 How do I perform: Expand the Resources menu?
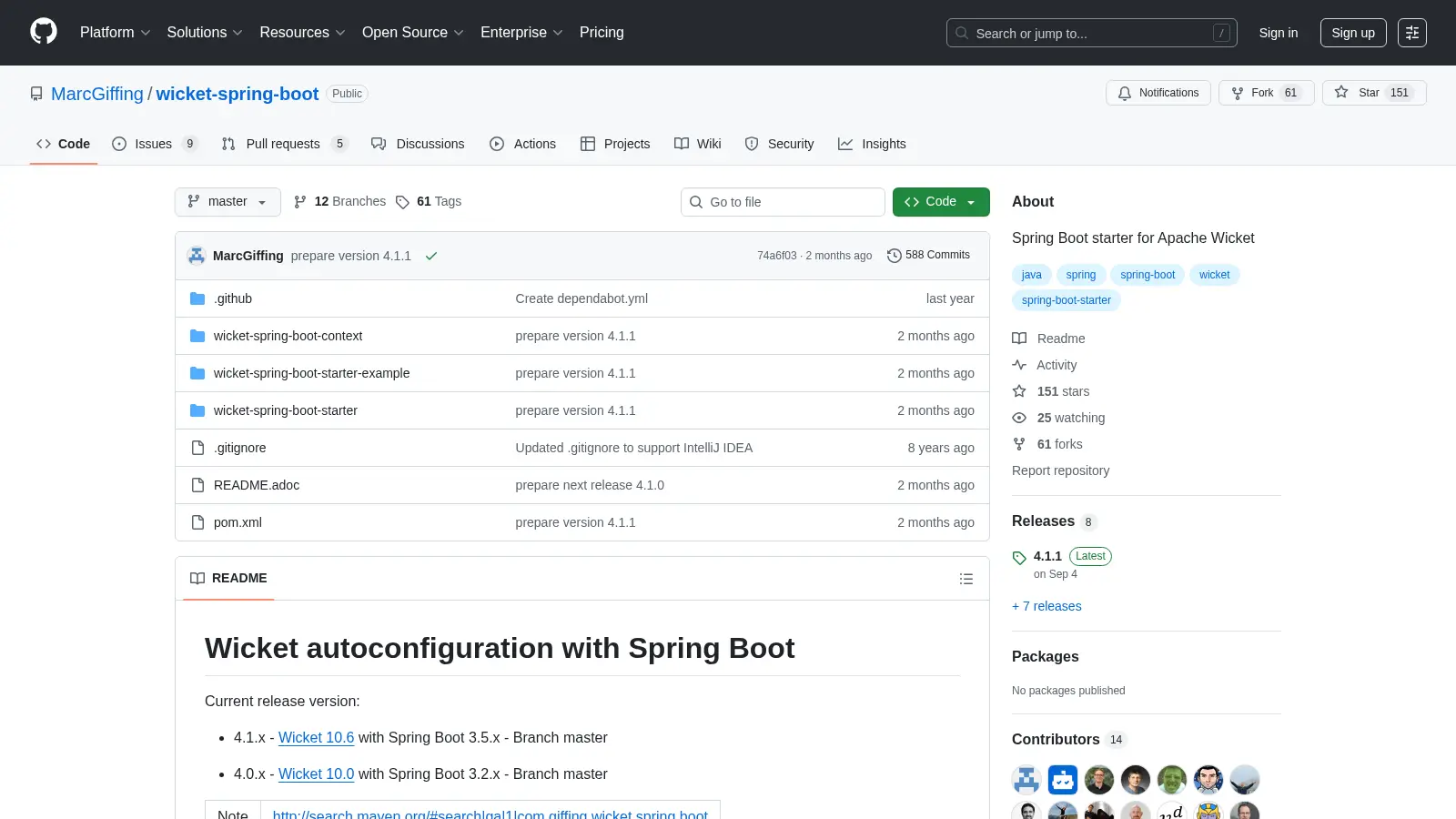pyautogui.click(x=302, y=33)
